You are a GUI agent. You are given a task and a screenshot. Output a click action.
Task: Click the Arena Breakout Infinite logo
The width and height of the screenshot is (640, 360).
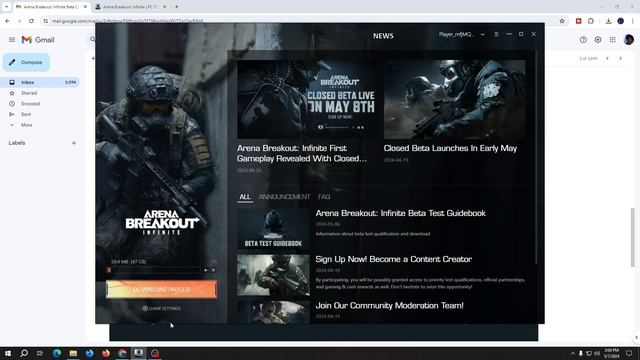[162, 222]
